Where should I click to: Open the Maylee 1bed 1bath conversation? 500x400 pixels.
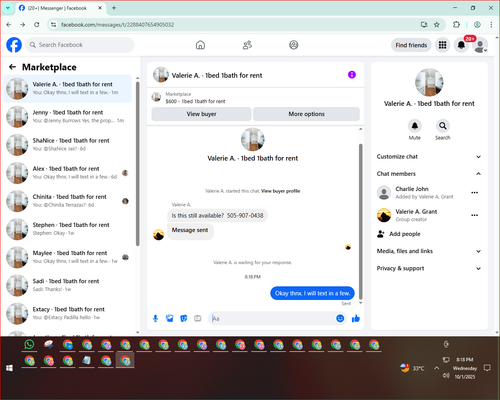68,257
